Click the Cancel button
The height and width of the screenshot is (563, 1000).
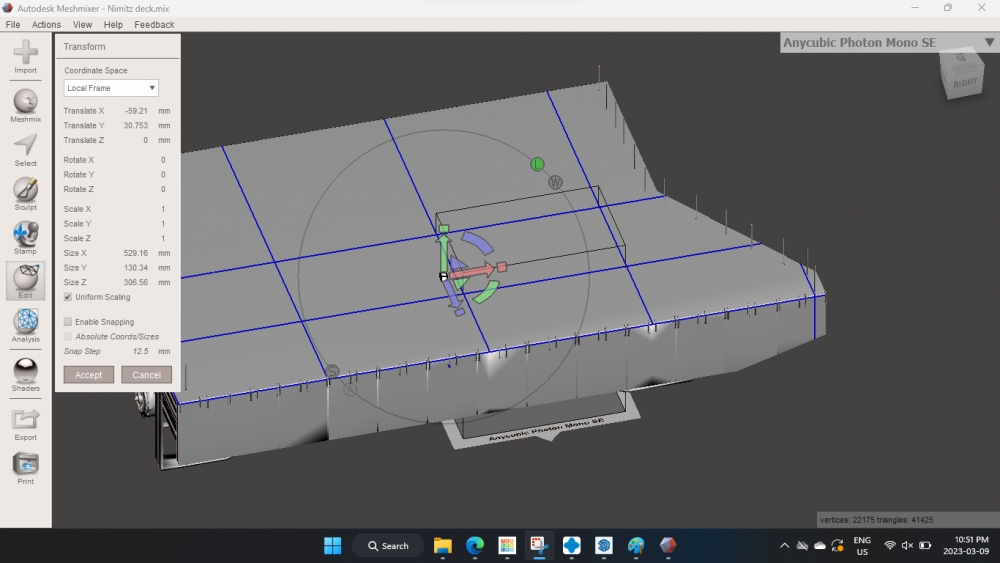(147, 375)
